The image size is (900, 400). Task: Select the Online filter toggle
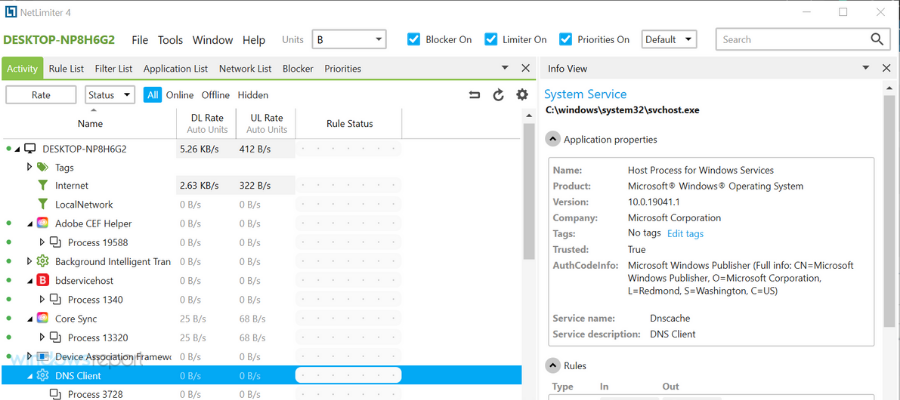tap(180, 95)
